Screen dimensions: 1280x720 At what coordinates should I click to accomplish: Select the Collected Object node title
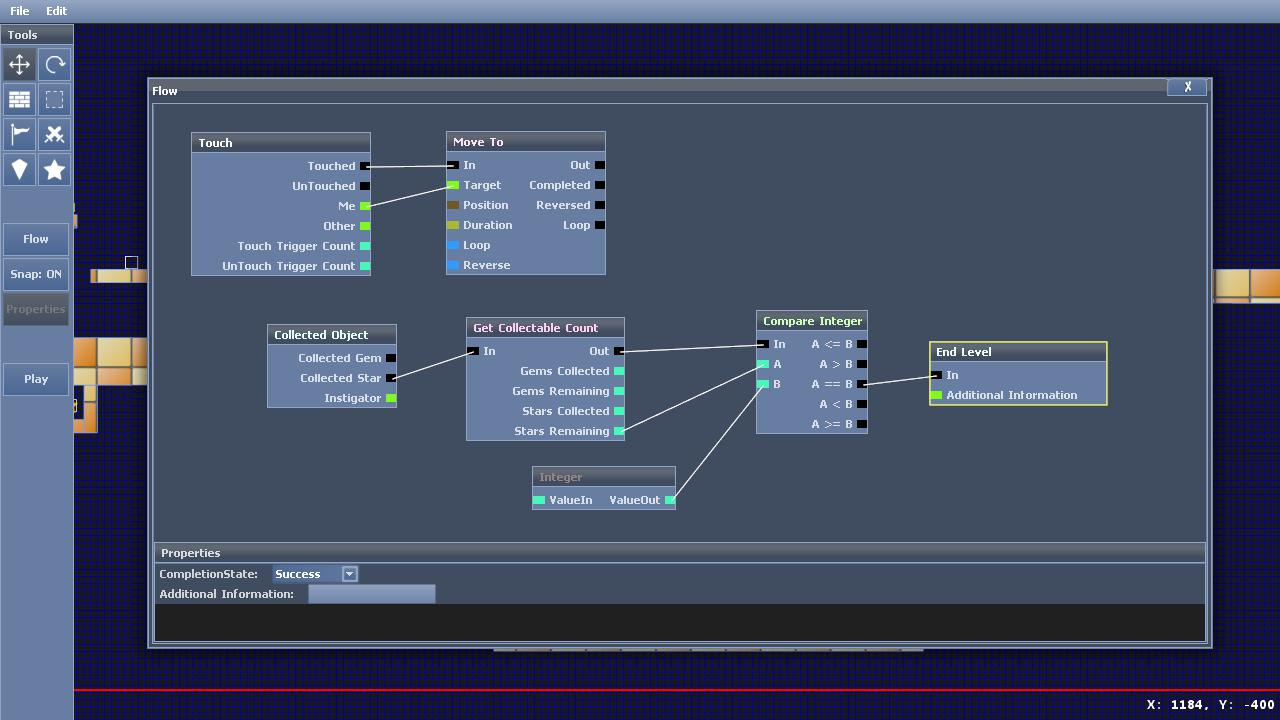(x=332, y=335)
